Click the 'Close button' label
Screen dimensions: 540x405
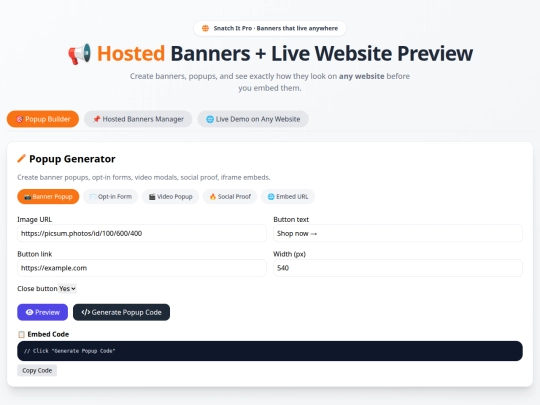(37, 289)
